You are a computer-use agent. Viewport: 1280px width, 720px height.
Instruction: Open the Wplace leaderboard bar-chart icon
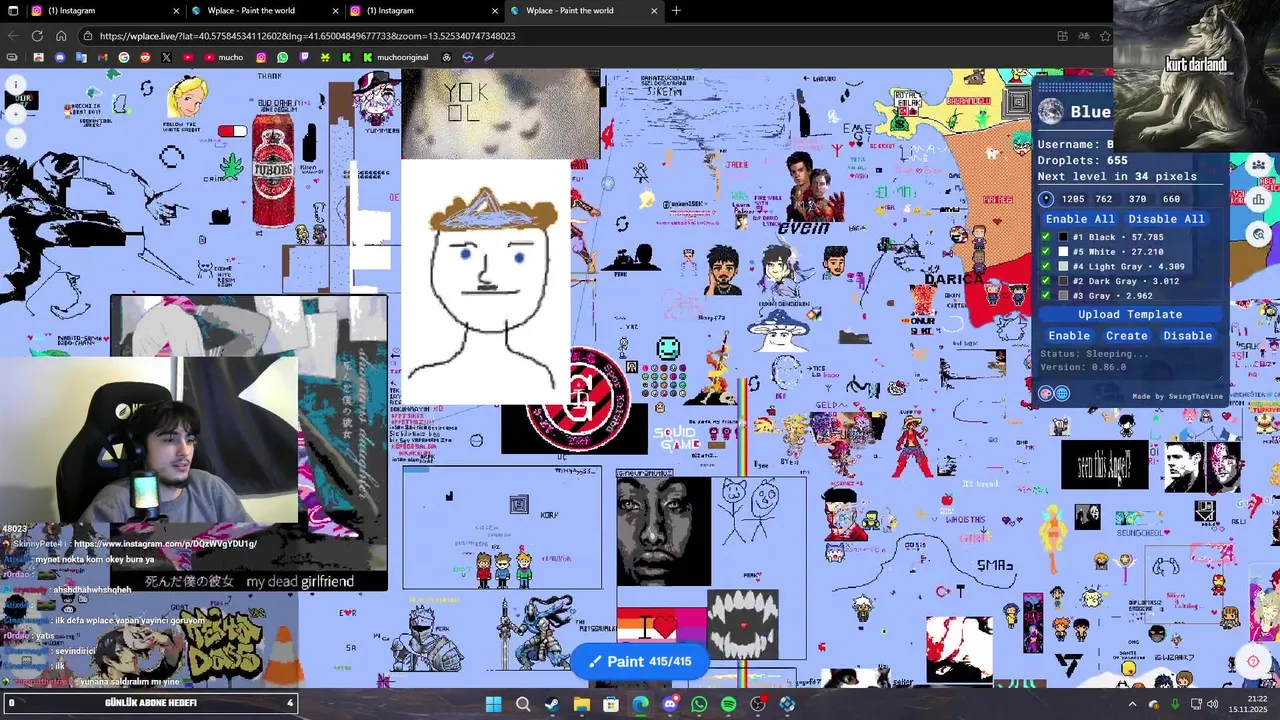coord(1259,199)
